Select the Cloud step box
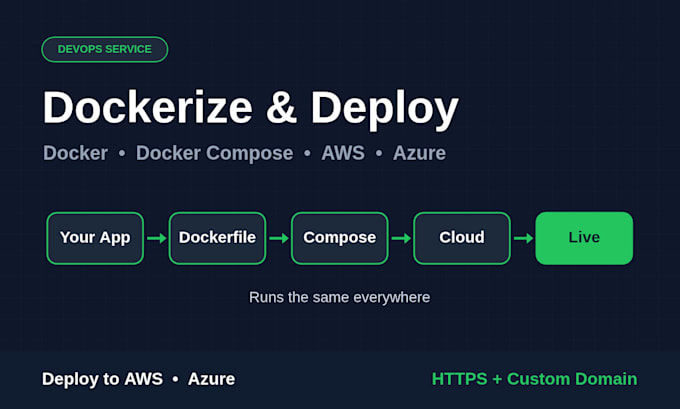Screen dimensions: 680x409 click(x=462, y=238)
